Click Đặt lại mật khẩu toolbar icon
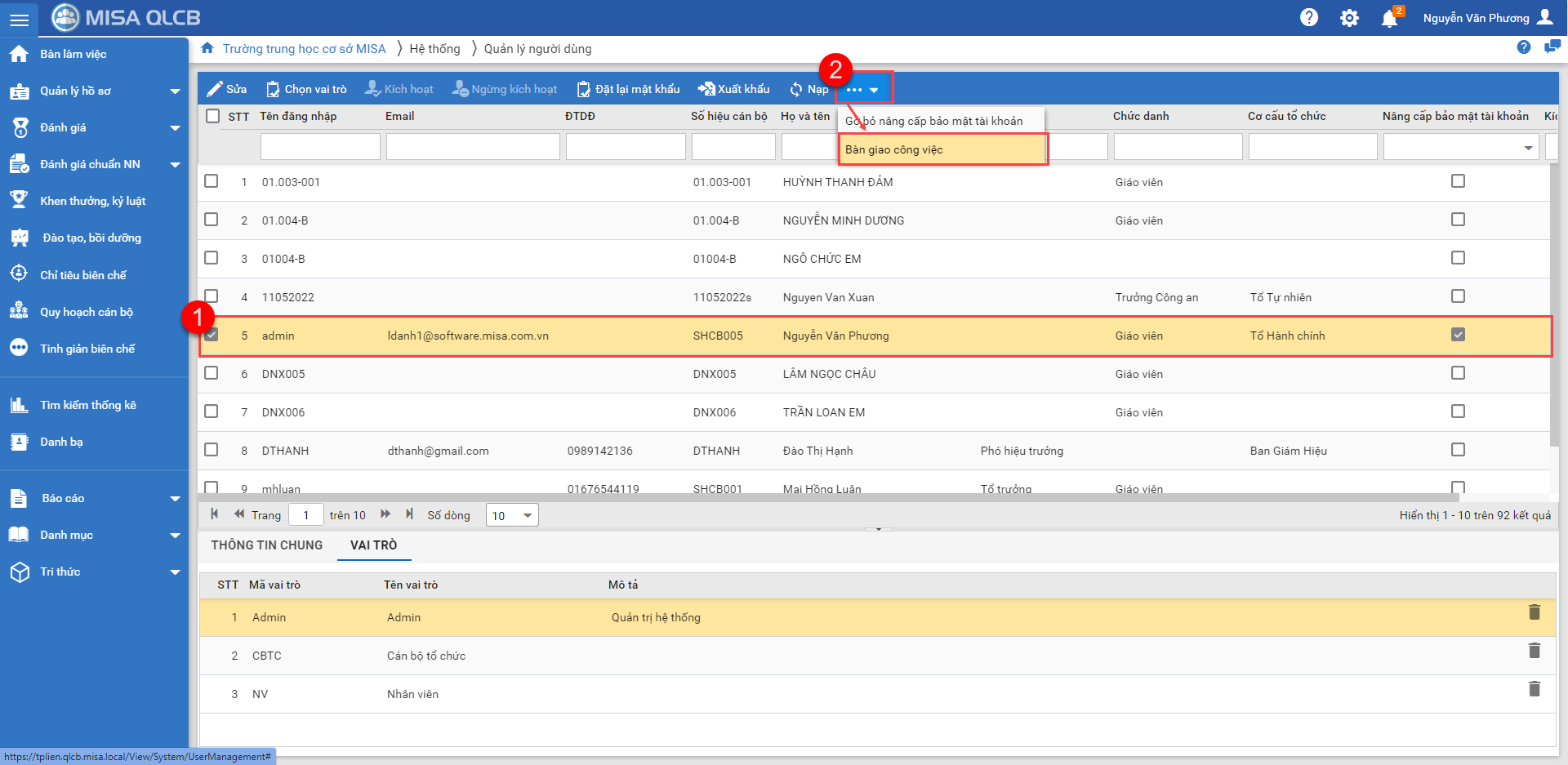Screen dimensions: 1568x765 [x=584, y=89]
